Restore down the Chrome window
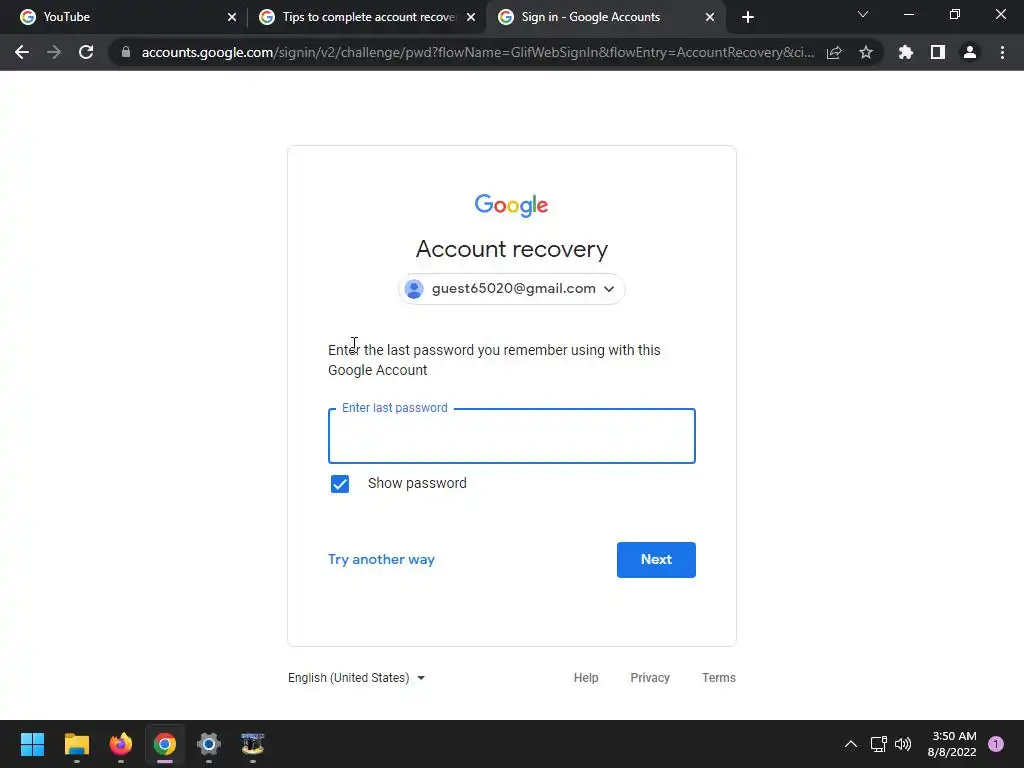Image resolution: width=1024 pixels, height=768 pixels. tap(955, 14)
